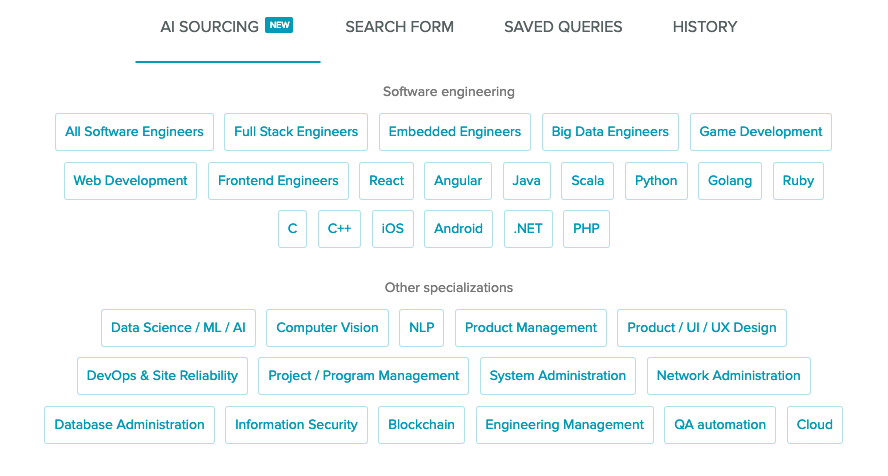Image resolution: width=888 pixels, height=476 pixels.
Task: Pick the Embedded Engineers tag
Action: click(455, 132)
